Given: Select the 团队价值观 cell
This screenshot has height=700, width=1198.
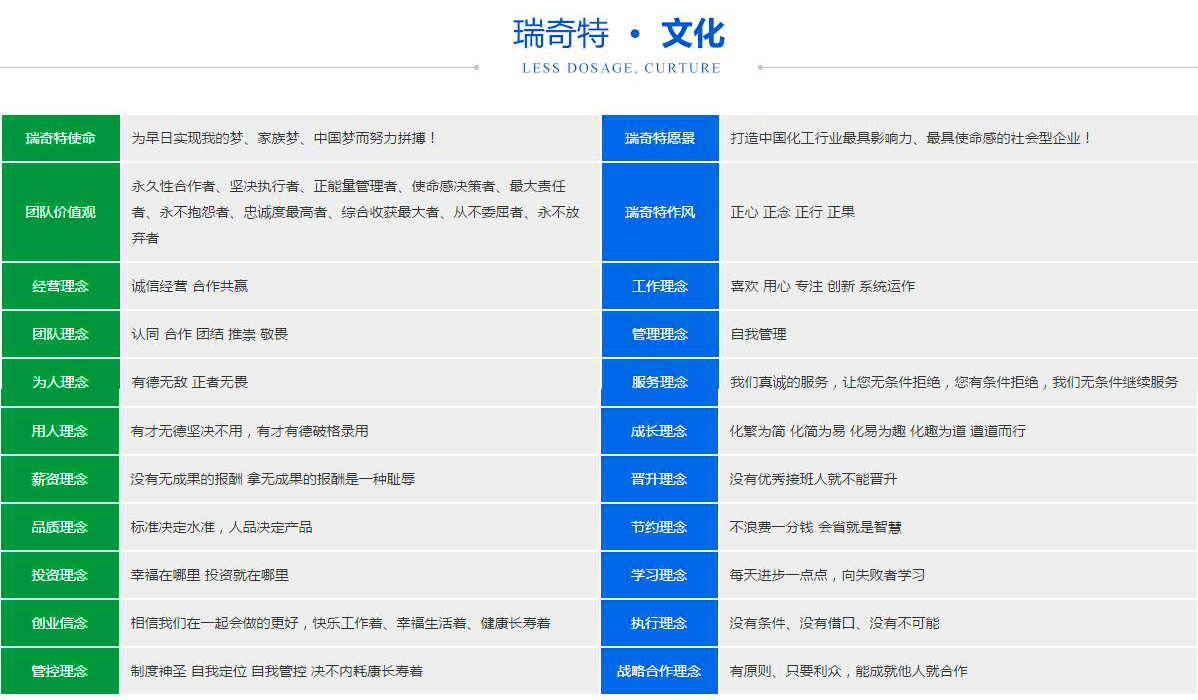Looking at the screenshot, I should click(60, 212).
